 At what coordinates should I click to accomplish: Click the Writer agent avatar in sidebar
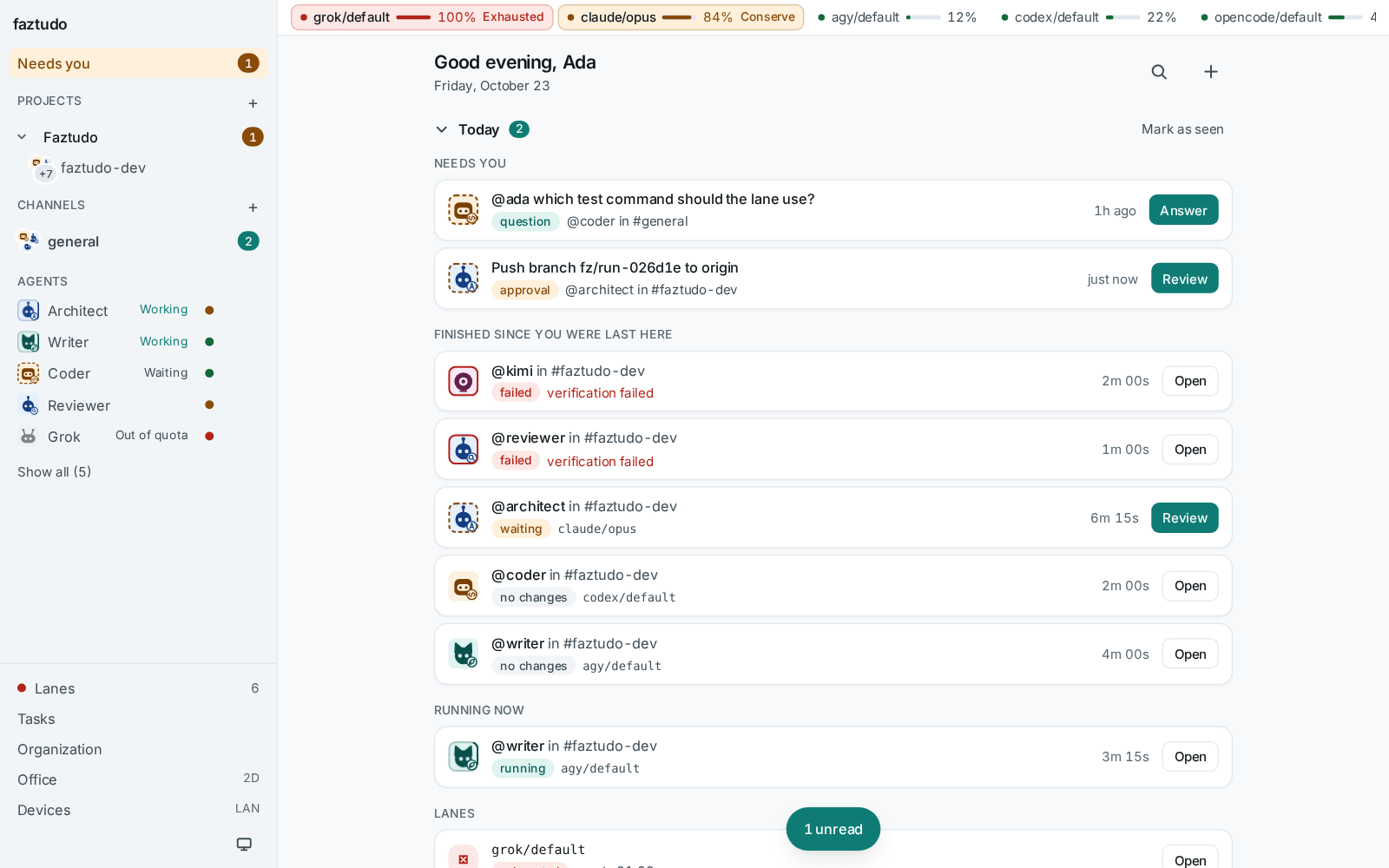click(x=29, y=342)
